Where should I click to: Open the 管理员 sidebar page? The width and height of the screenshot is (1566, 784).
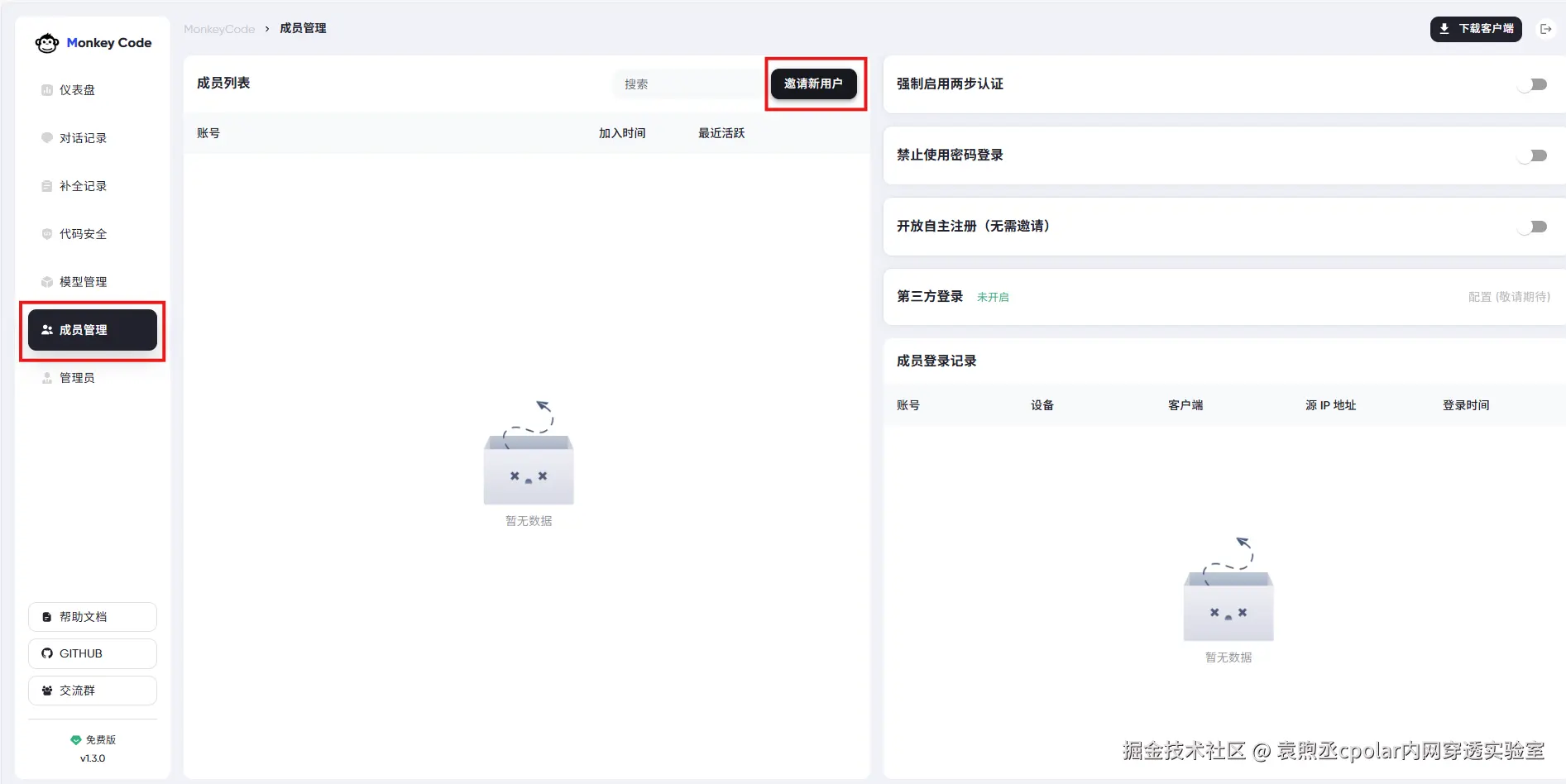tap(93, 378)
